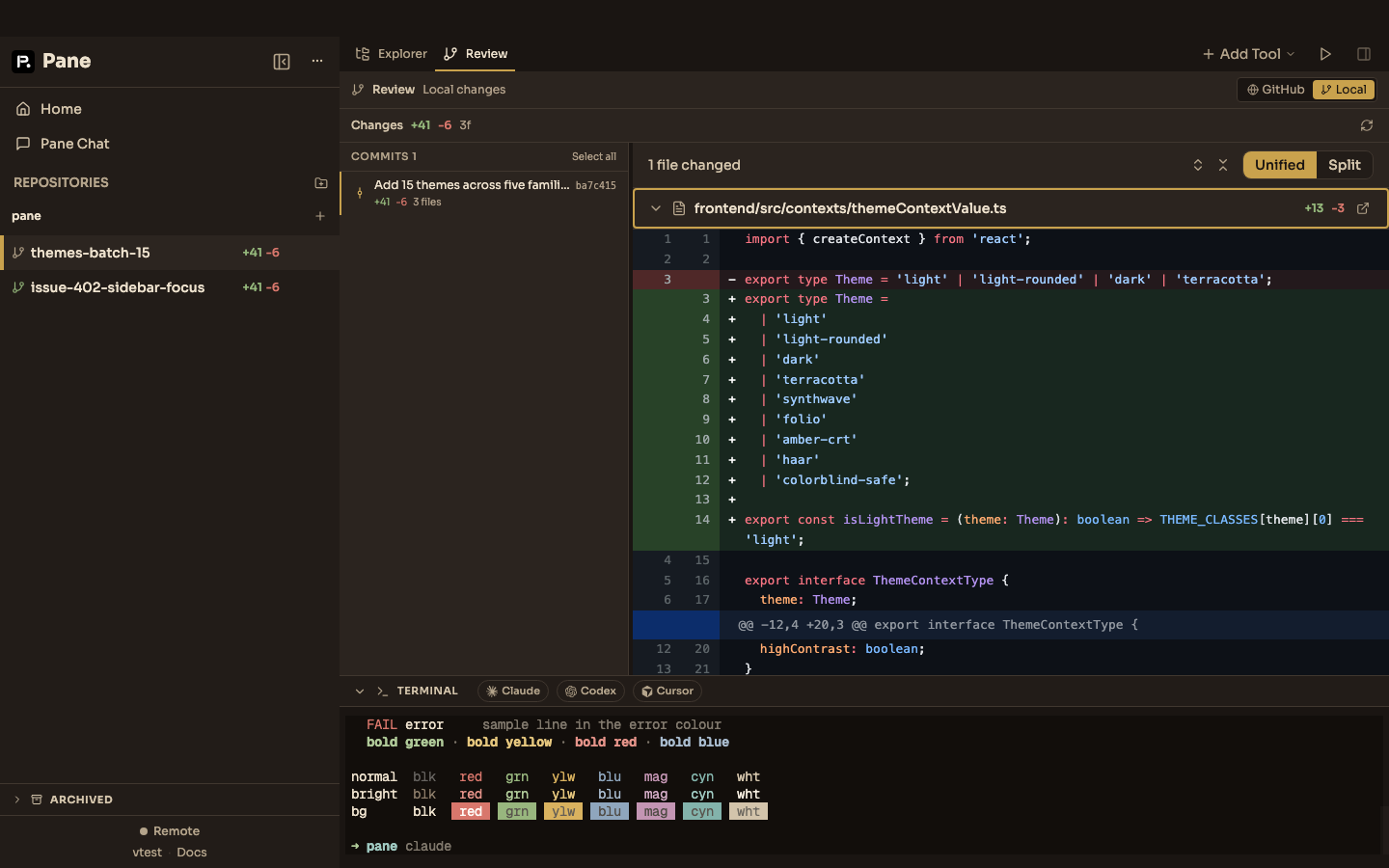Switch review source to GitHub

coord(1275,90)
